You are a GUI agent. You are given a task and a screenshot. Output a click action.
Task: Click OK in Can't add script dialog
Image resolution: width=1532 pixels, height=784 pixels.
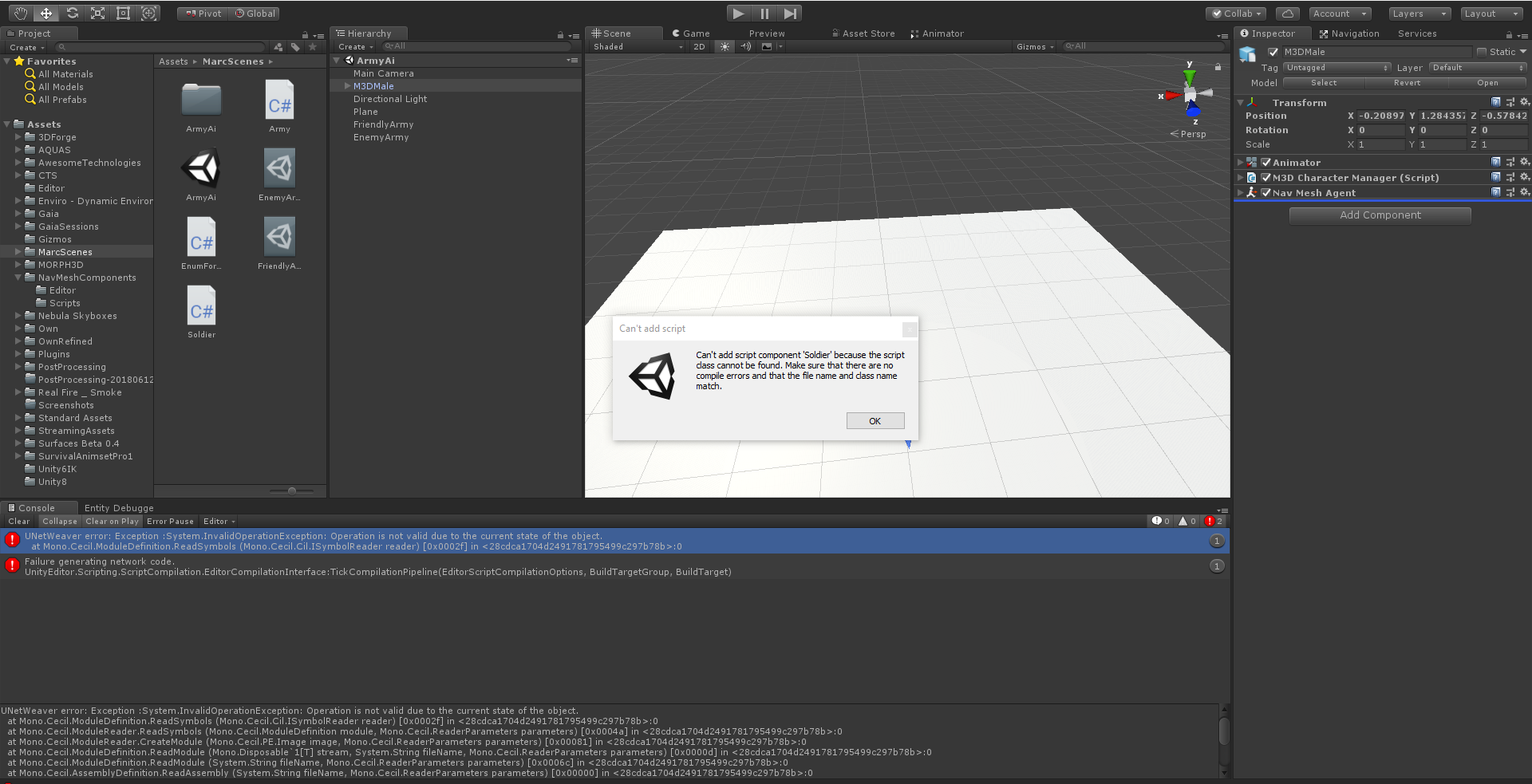[x=875, y=421]
